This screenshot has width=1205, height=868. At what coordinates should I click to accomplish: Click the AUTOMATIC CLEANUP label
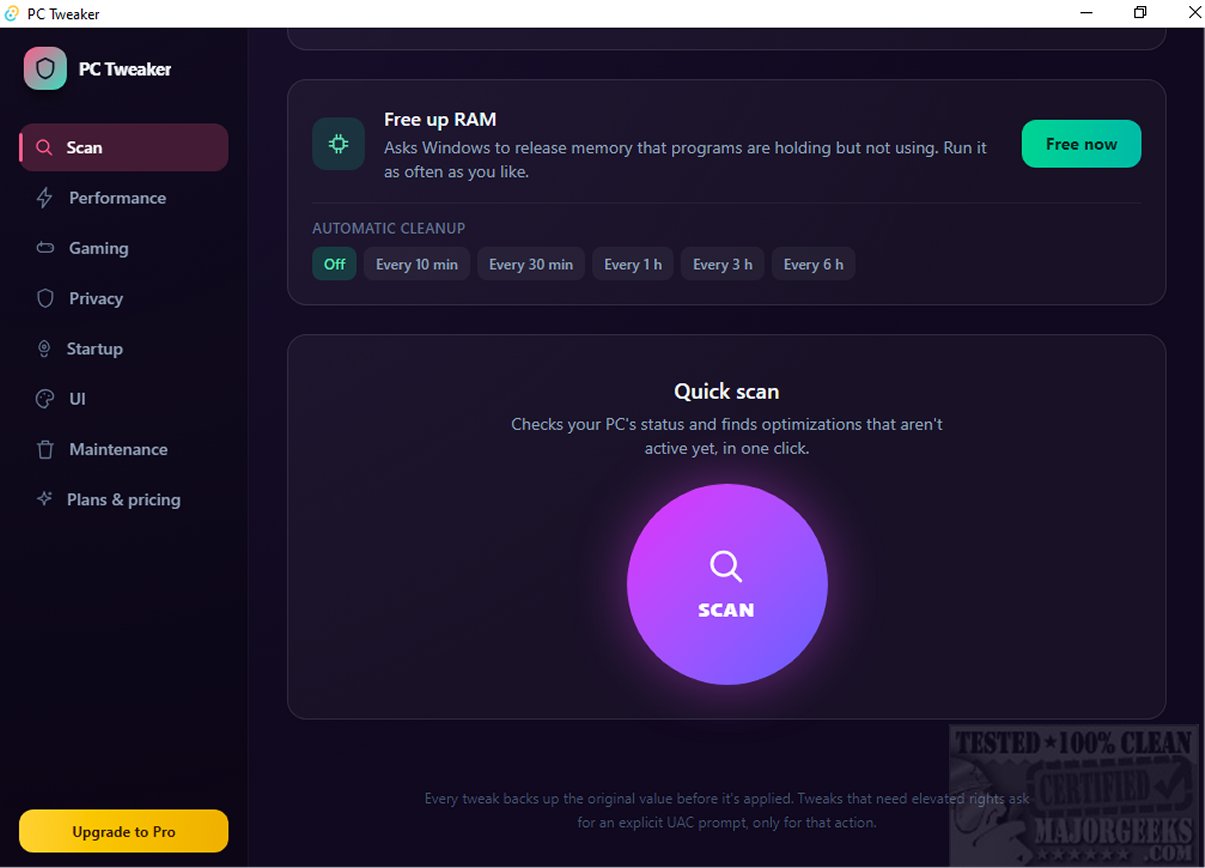coord(388,228)
